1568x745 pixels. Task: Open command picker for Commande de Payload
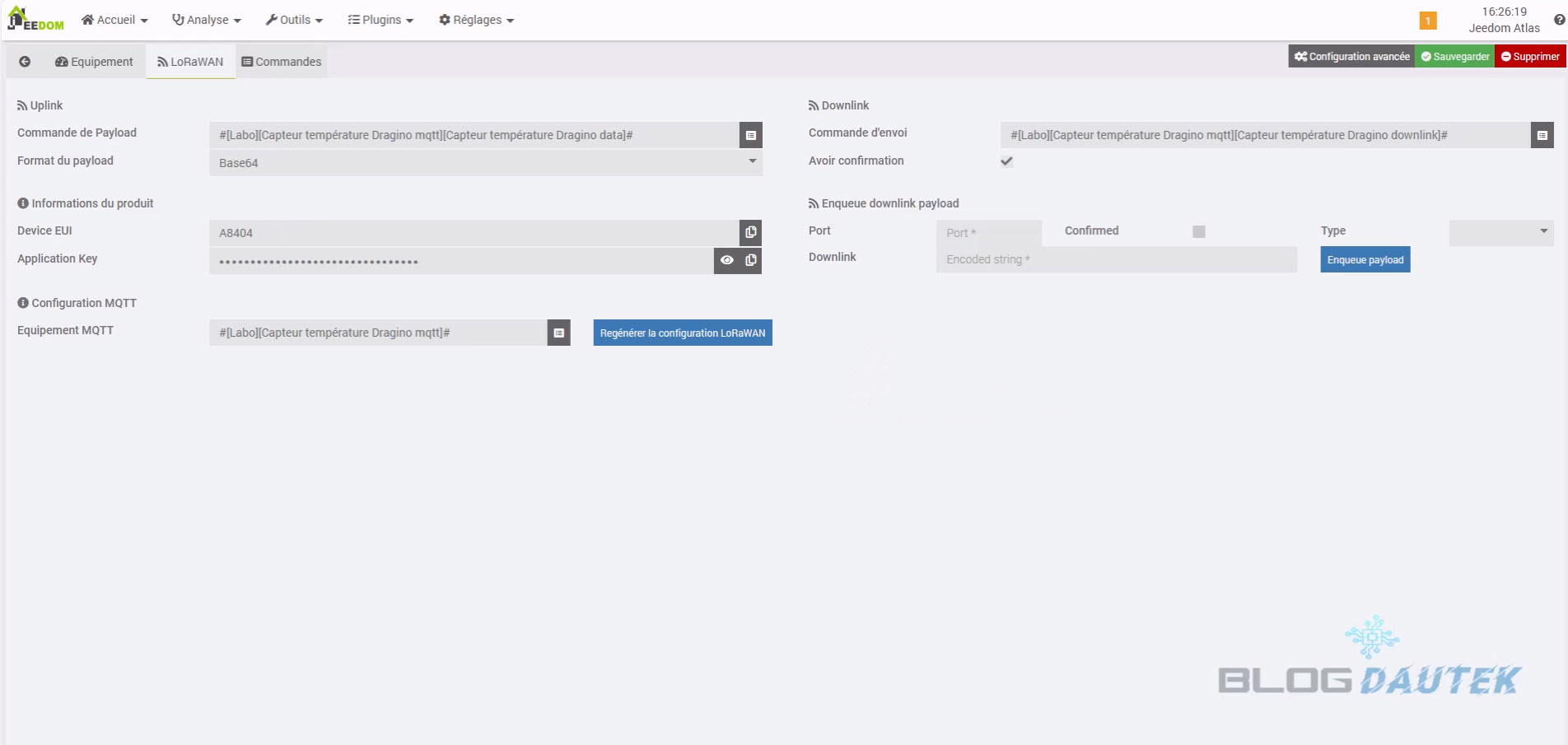(x=750, y=135)
